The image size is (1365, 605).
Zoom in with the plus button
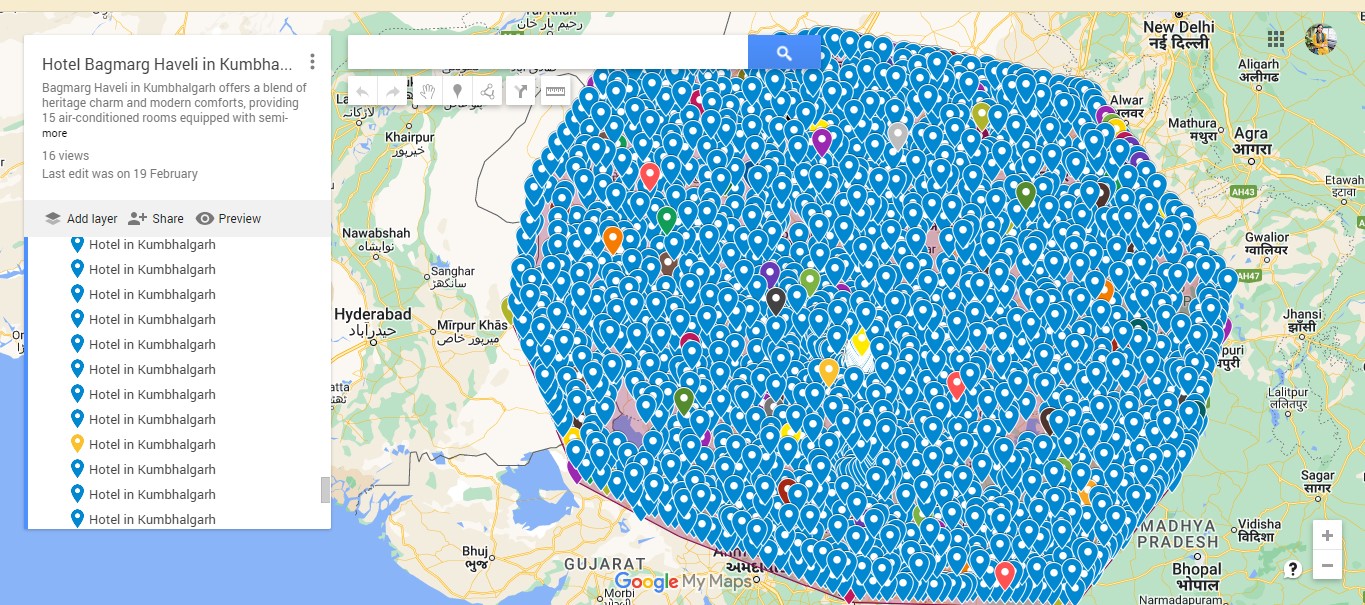[x=1327, y=536]
